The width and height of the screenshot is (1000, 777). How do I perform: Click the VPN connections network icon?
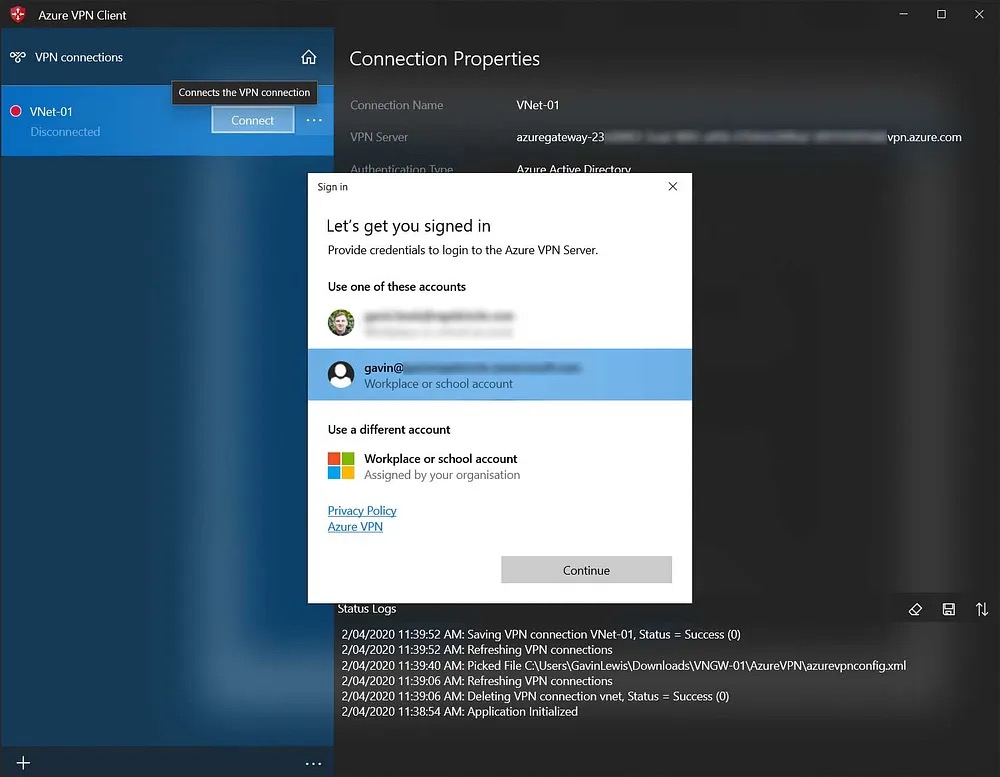[x=18, y=57]
